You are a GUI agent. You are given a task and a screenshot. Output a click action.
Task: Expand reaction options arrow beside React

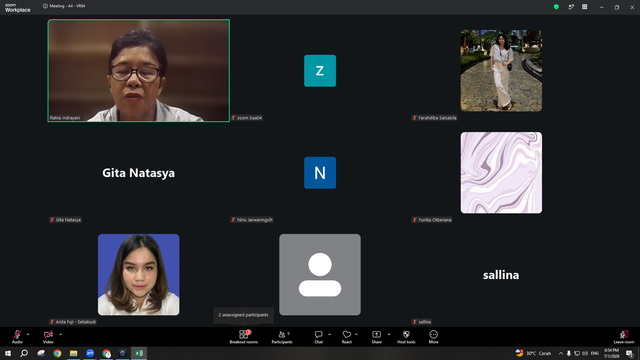coord(356,334)
